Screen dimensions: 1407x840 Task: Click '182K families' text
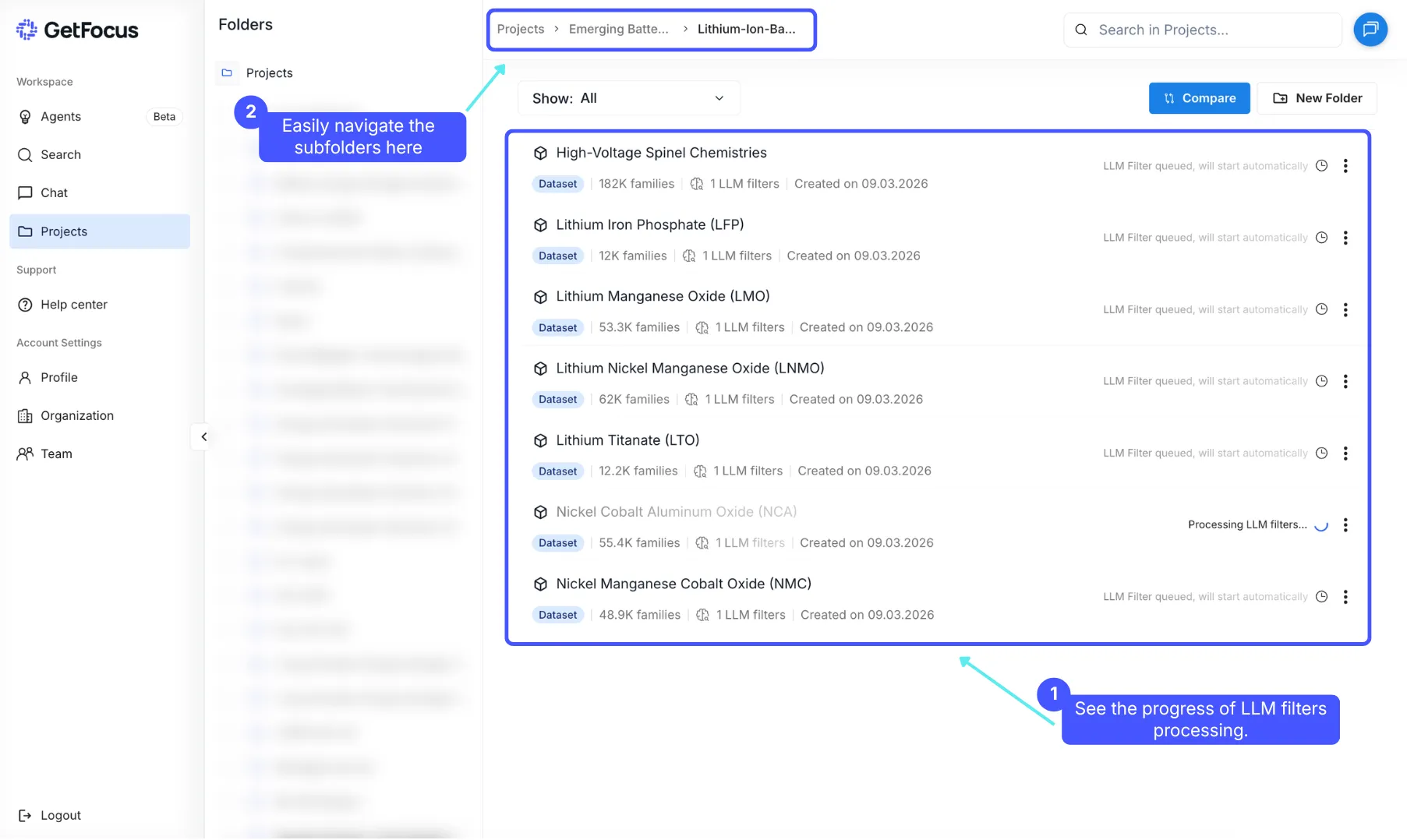click(x=636, y=184)
